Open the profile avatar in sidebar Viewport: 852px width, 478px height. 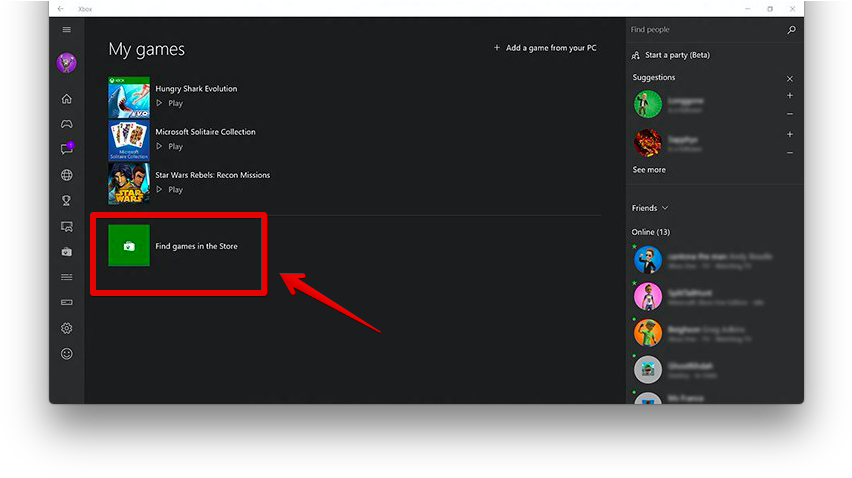click(66, 63)
